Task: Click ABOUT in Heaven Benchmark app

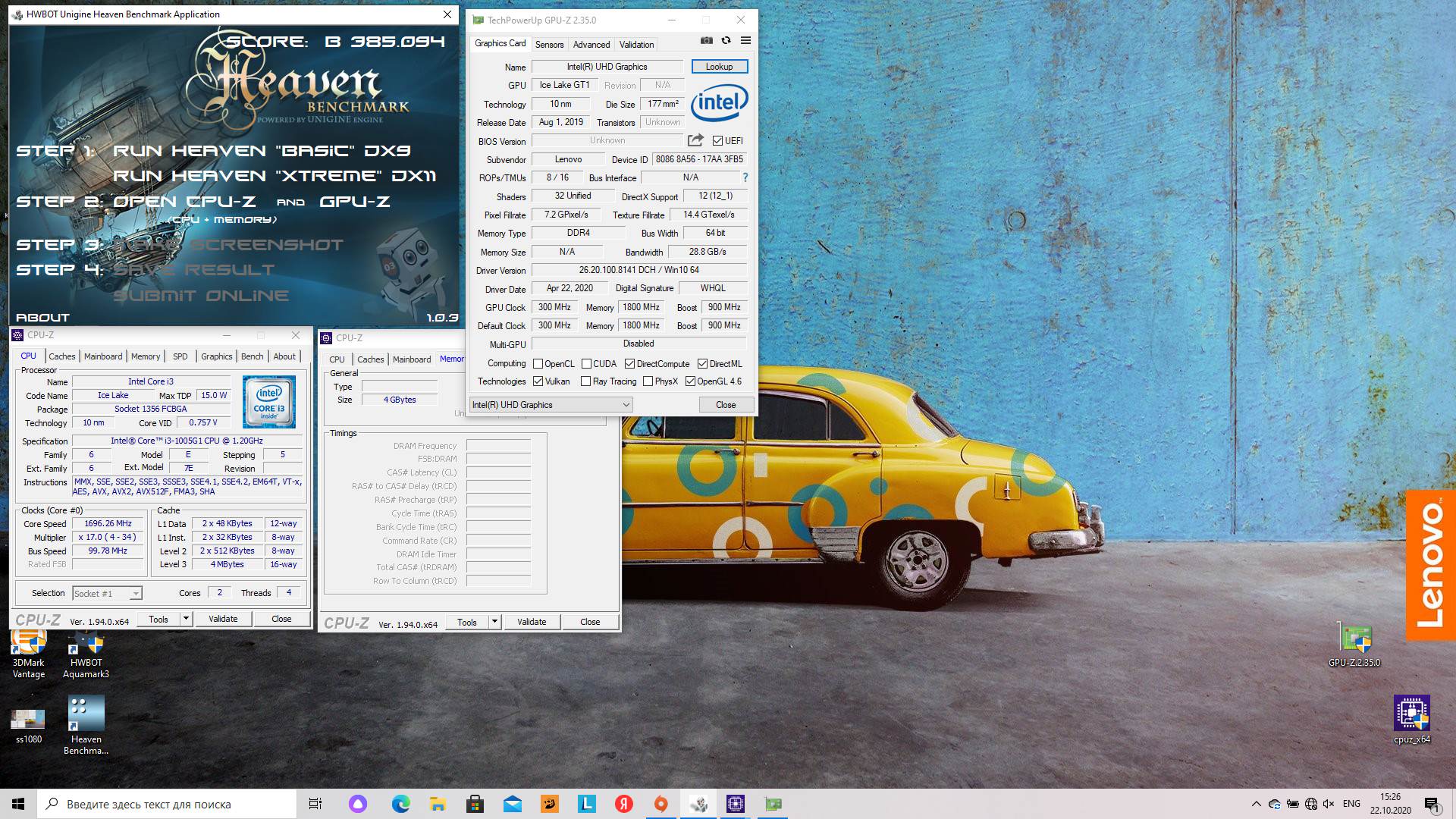Action: [42, 318]
